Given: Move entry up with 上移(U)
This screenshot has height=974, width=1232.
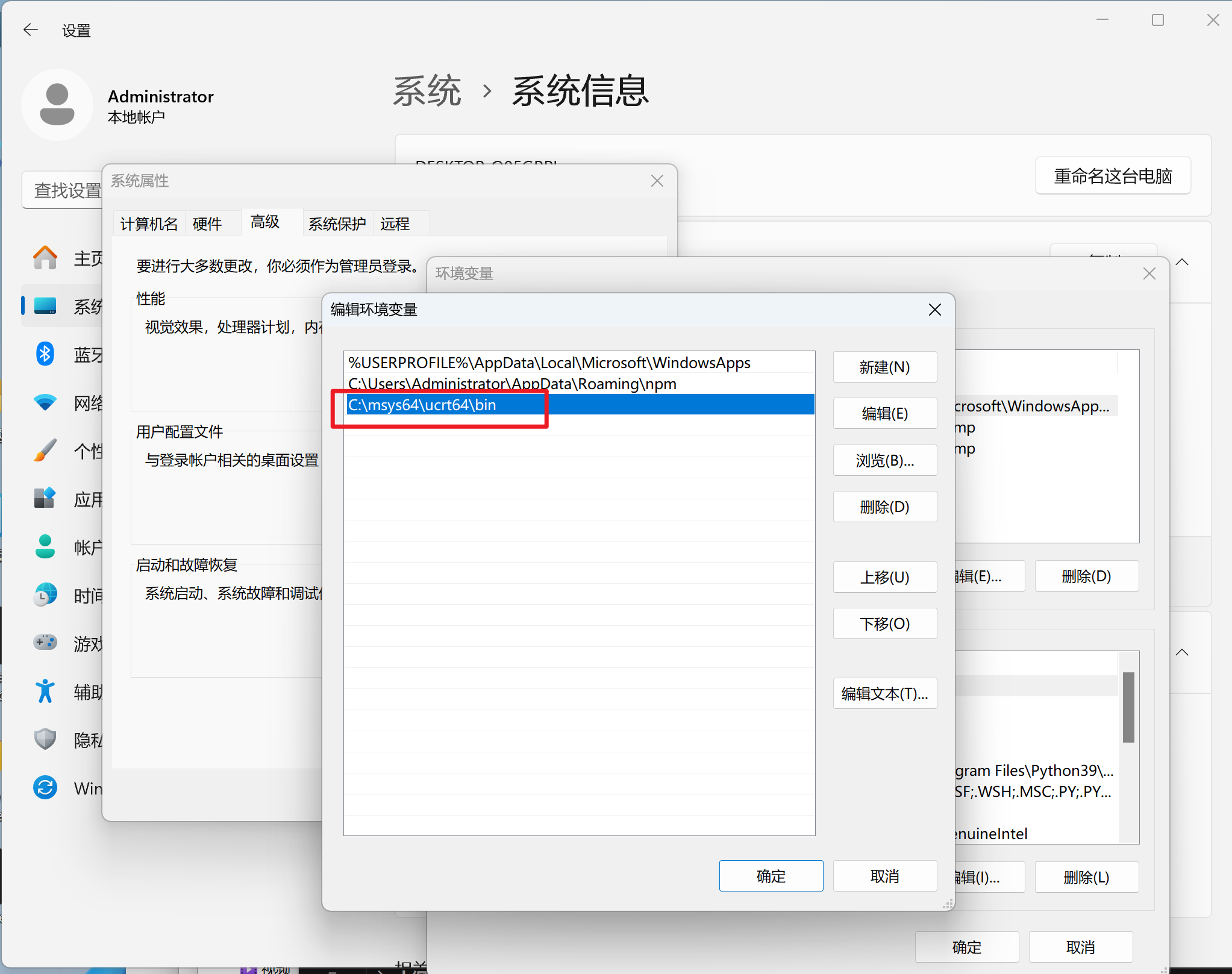Looking at the screenshot, I should tap(885, 577).
